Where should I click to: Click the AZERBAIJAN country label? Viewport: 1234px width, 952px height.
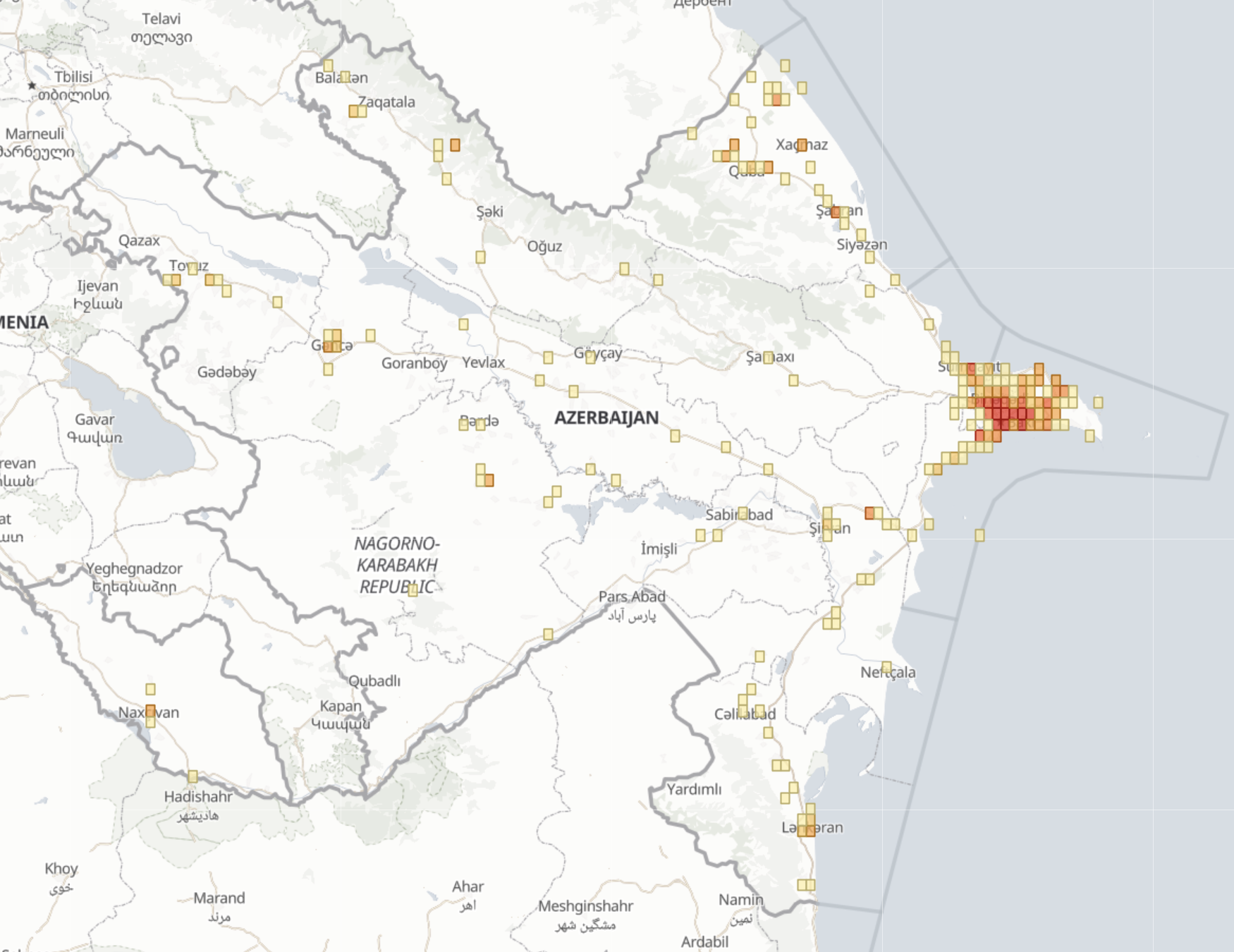(606, 417)
